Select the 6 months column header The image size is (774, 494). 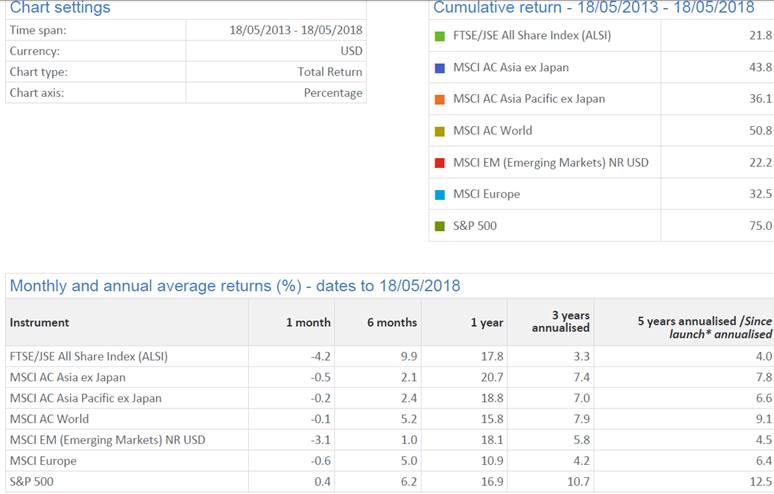(x=390, y=323)
